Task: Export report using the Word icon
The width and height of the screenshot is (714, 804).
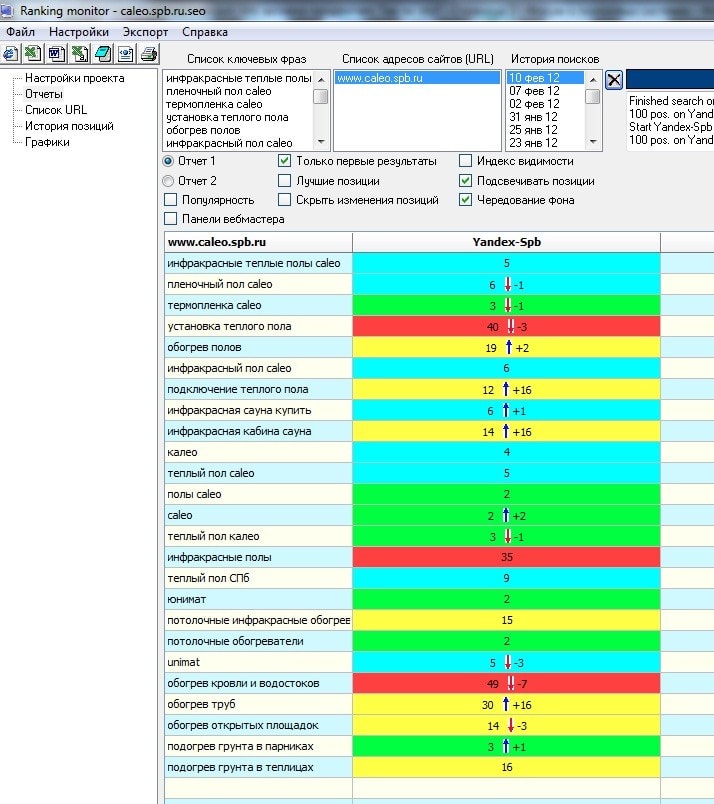Action: (x=56, y=53)
